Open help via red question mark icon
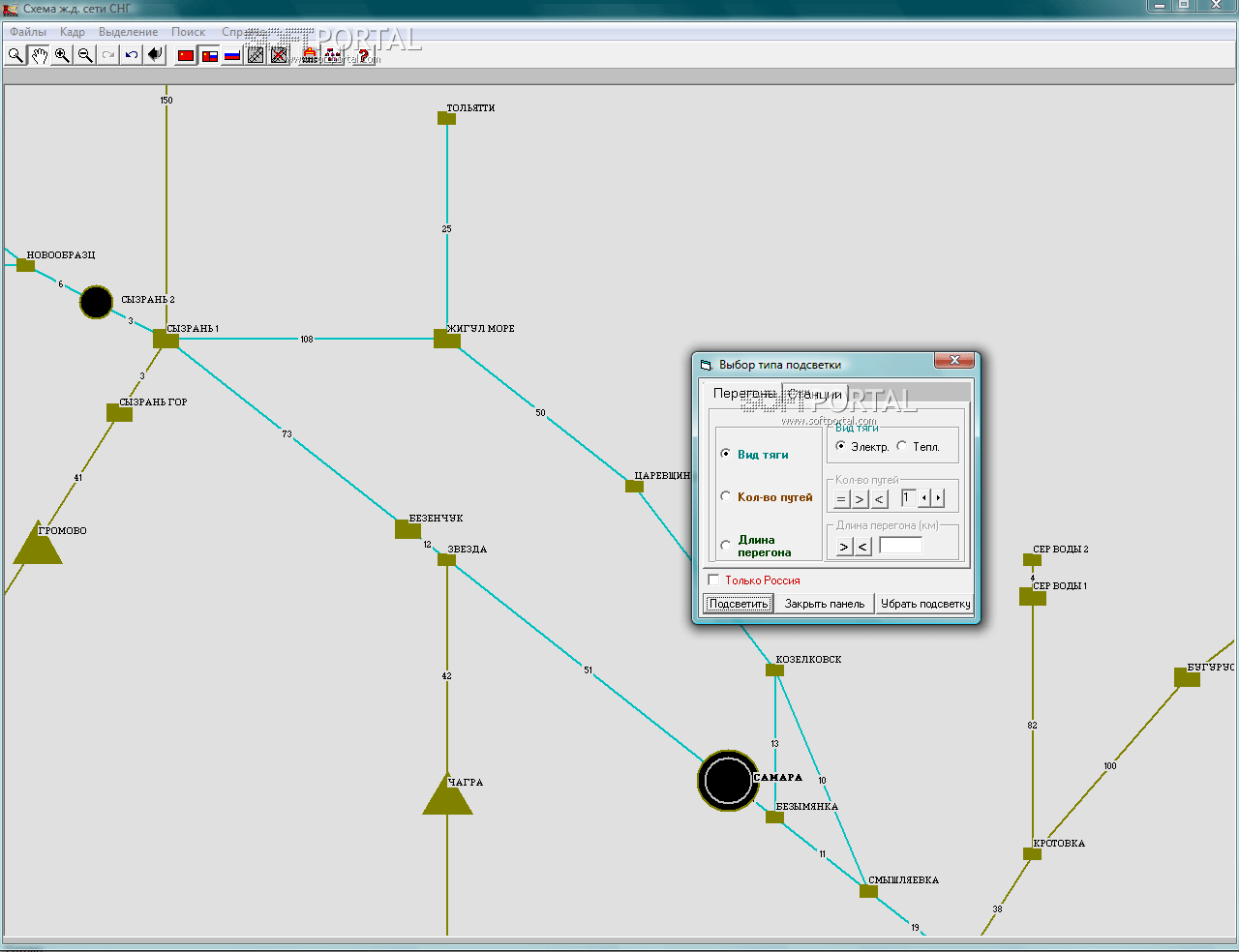The width and height of the screenshot is (1239, 952). (x=363, y=55)
